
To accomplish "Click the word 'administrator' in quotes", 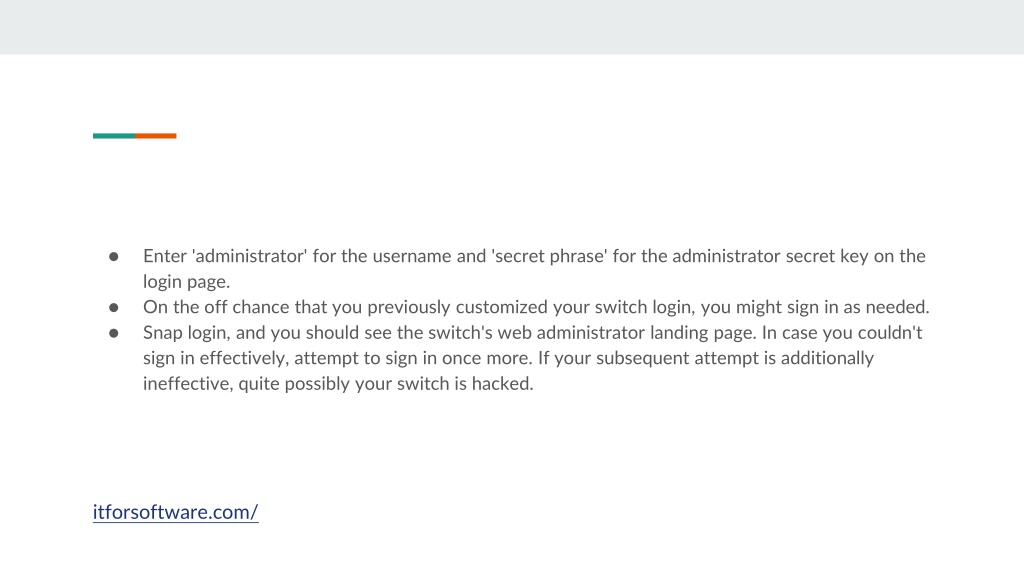I will coord(249,256).
